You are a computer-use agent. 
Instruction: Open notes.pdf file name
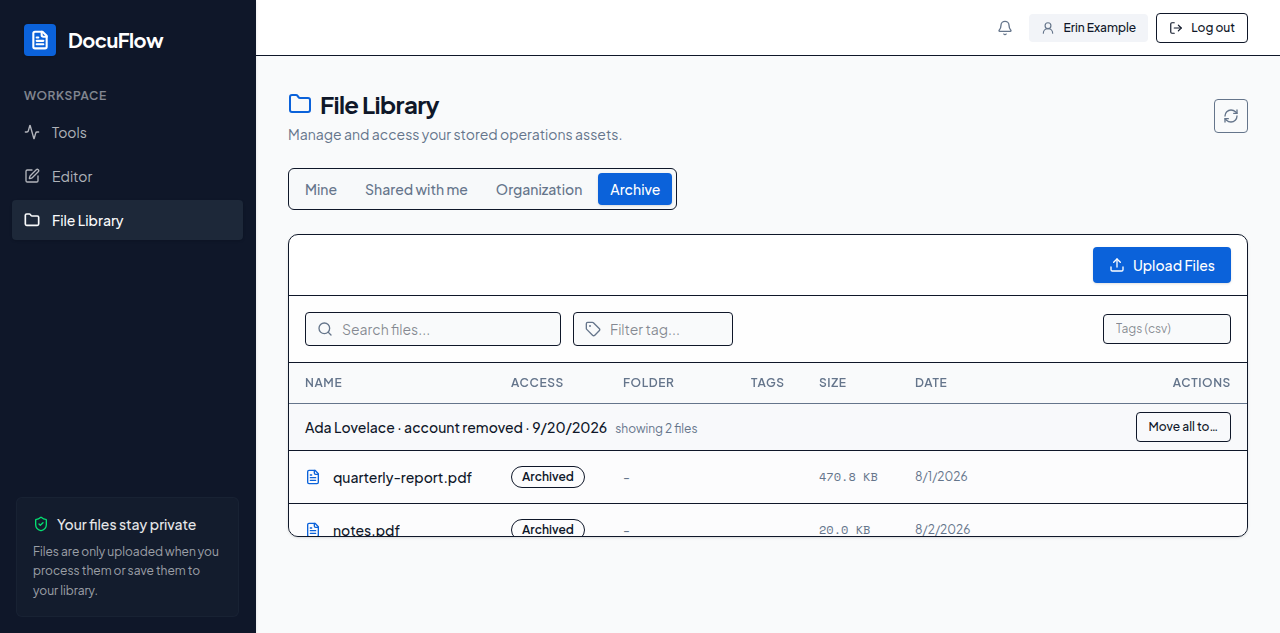[x=366, y=530]
